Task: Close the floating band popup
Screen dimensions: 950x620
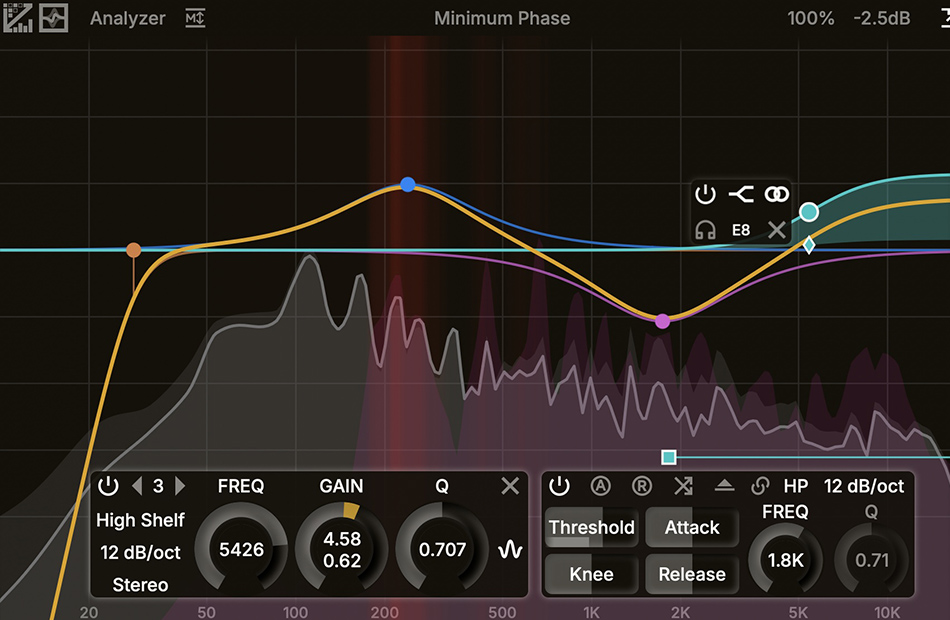Action: click(777, 230)
